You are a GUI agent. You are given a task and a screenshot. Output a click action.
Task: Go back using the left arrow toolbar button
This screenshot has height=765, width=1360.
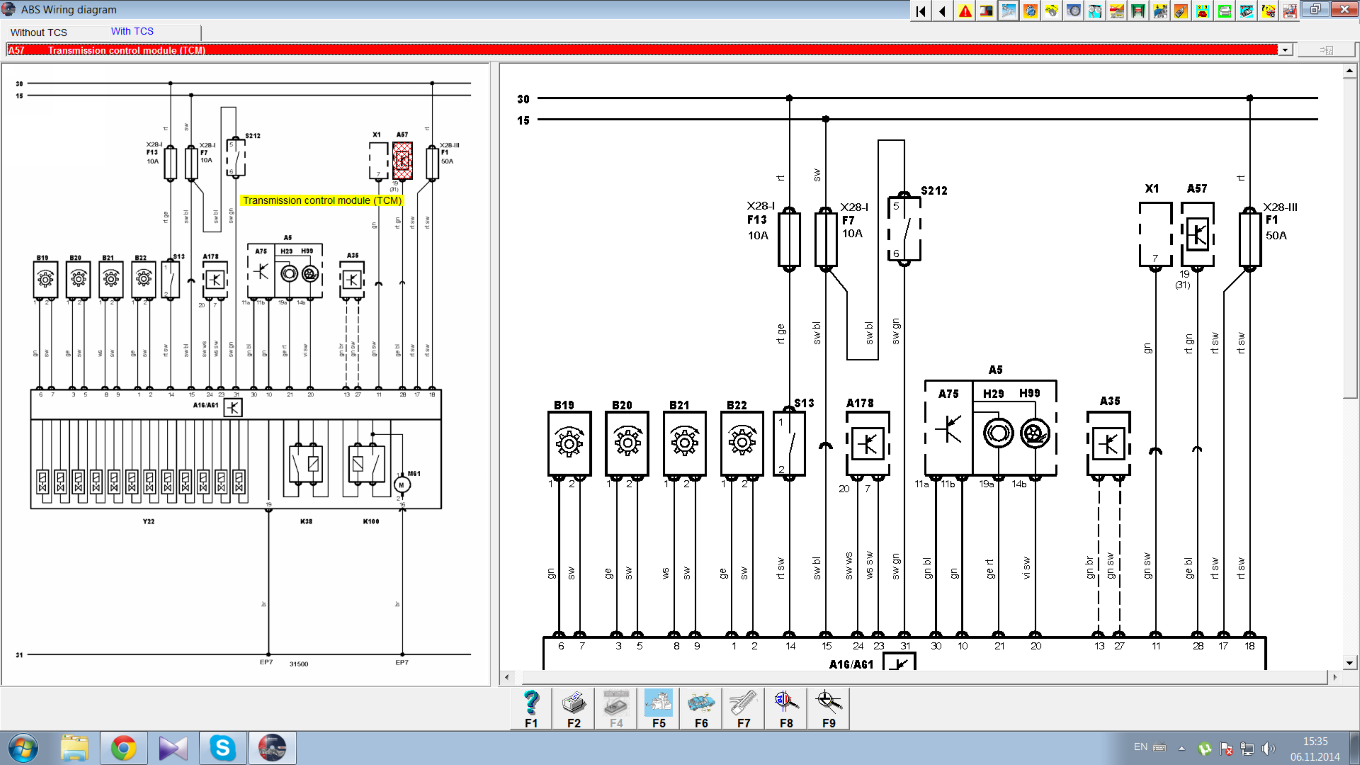[942, 11]
